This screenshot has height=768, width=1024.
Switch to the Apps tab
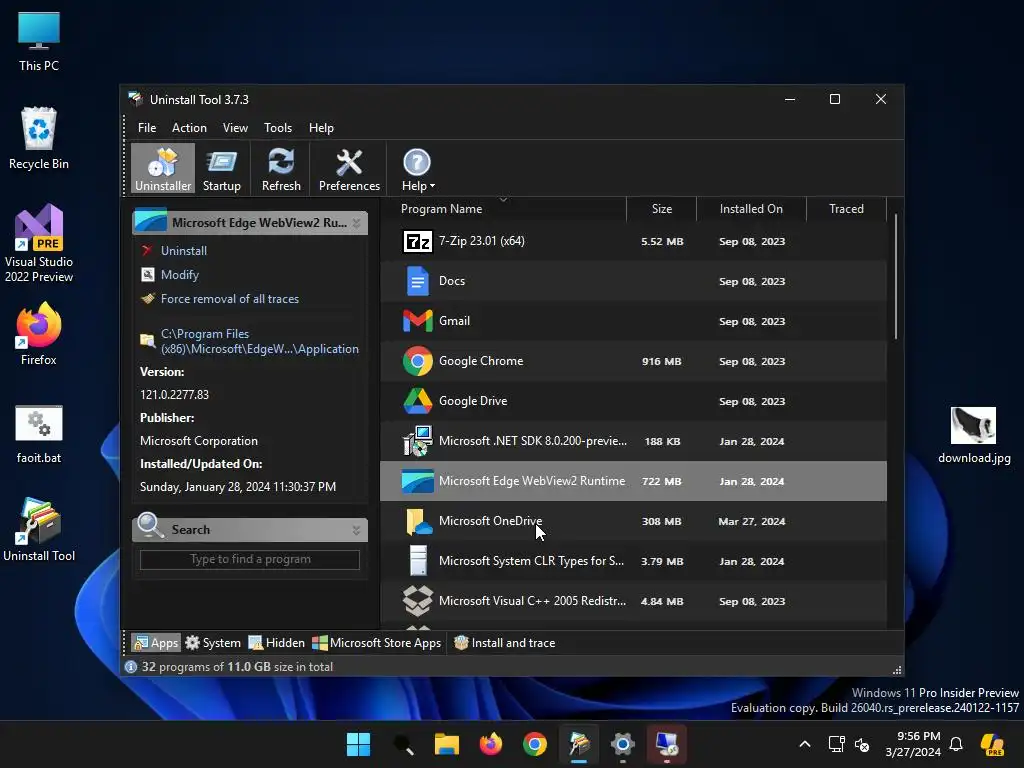click(x=155, y=643)
